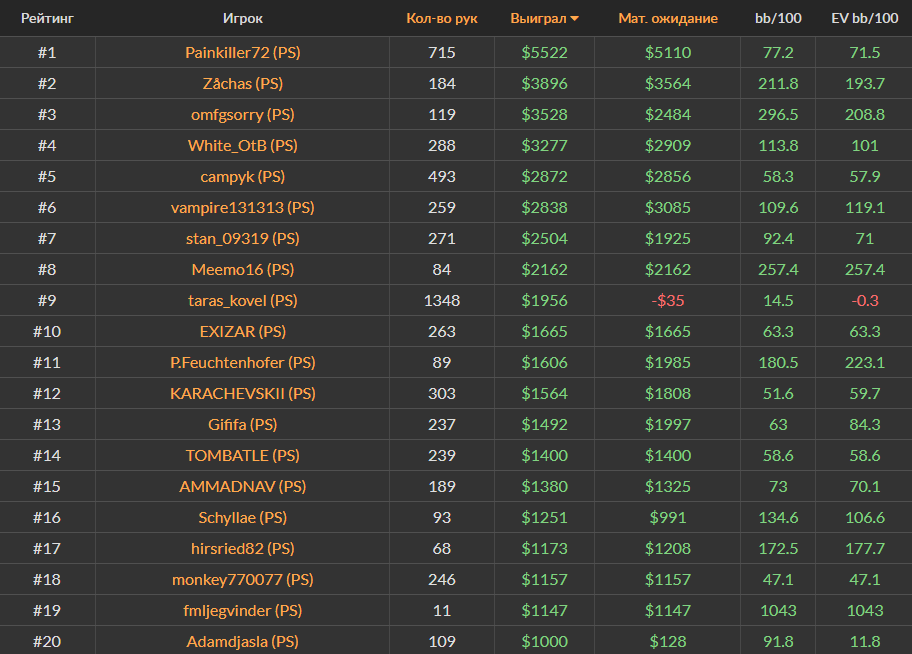Open hirsried82 (PS) player page
Image resolution: width=912 pixels, height=654 pixels.
242,548
